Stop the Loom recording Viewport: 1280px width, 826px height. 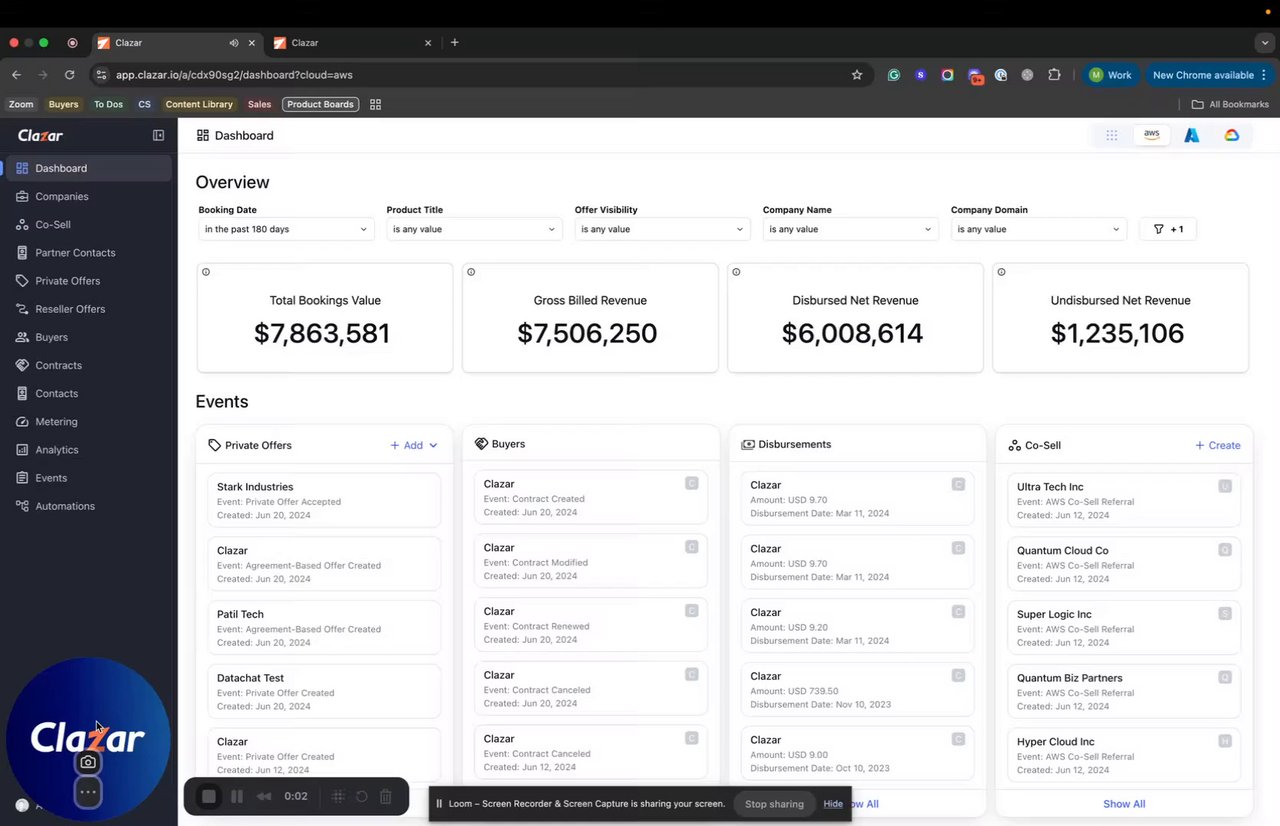point(209,797)
